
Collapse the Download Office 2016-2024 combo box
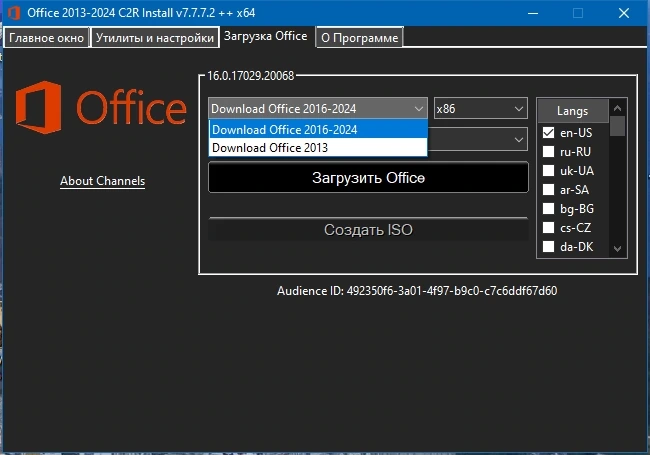click(x=318, y=109)
